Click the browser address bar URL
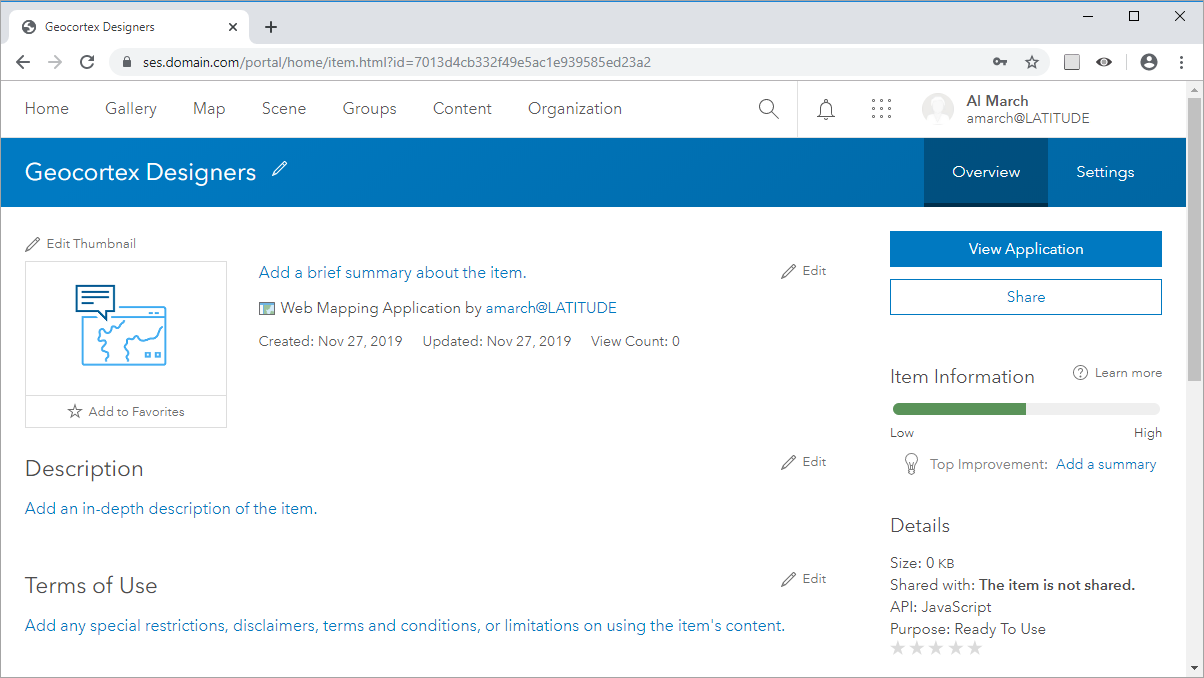 (x=397, y=62)
